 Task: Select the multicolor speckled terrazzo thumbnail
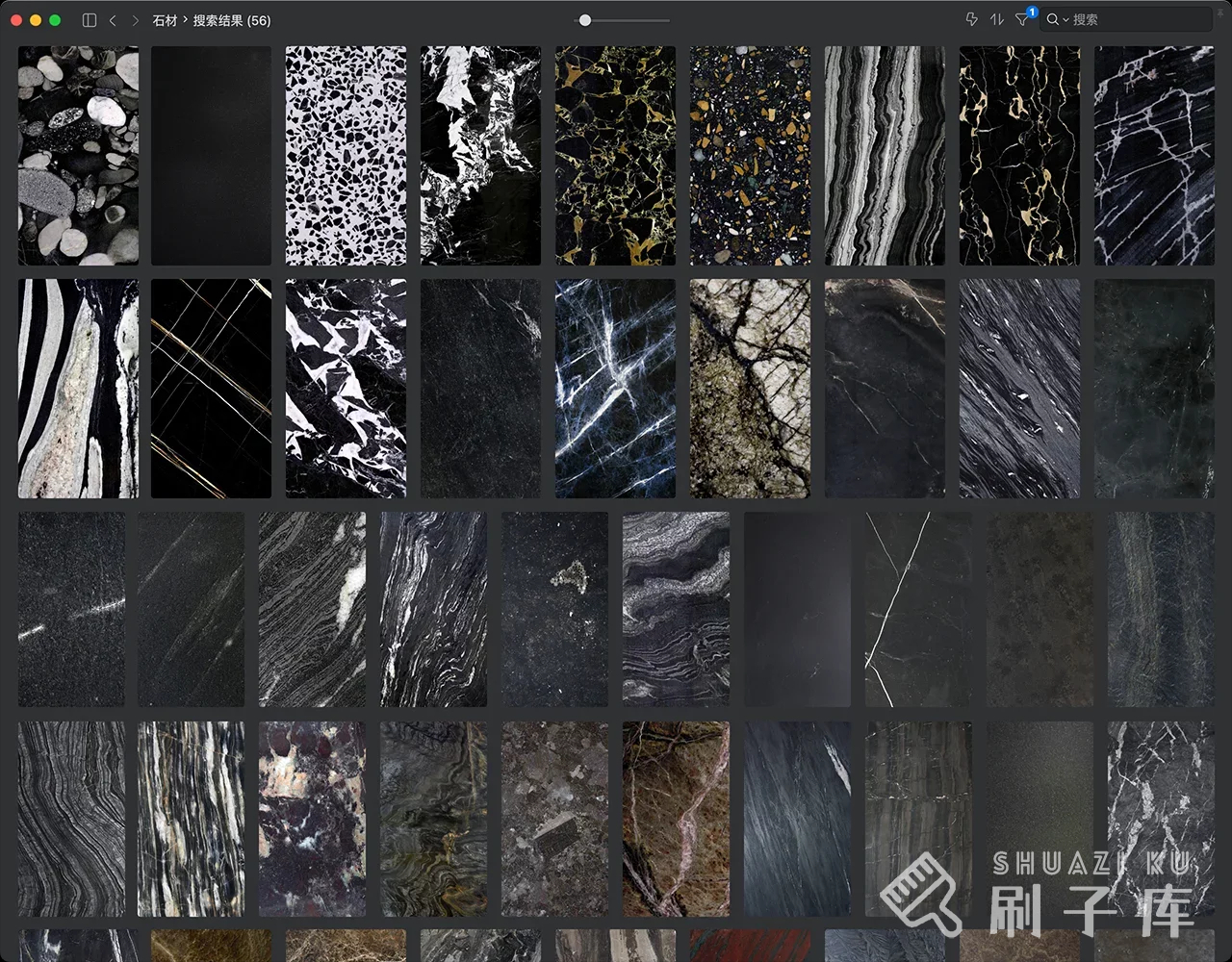point(750,156)
